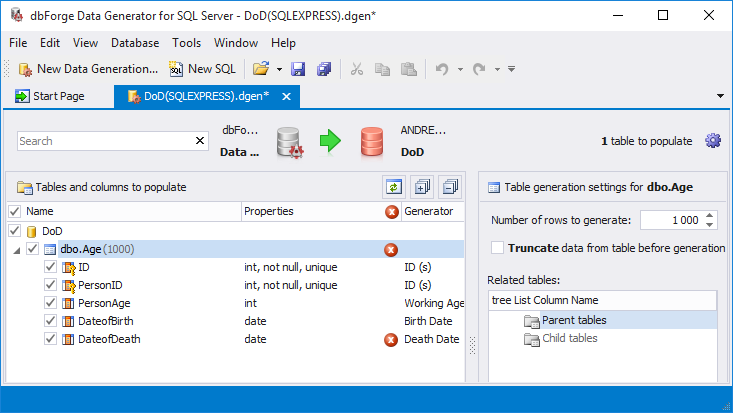Select the Birth Date generator cell
The image size is (733, 413).
click(433, 321)
